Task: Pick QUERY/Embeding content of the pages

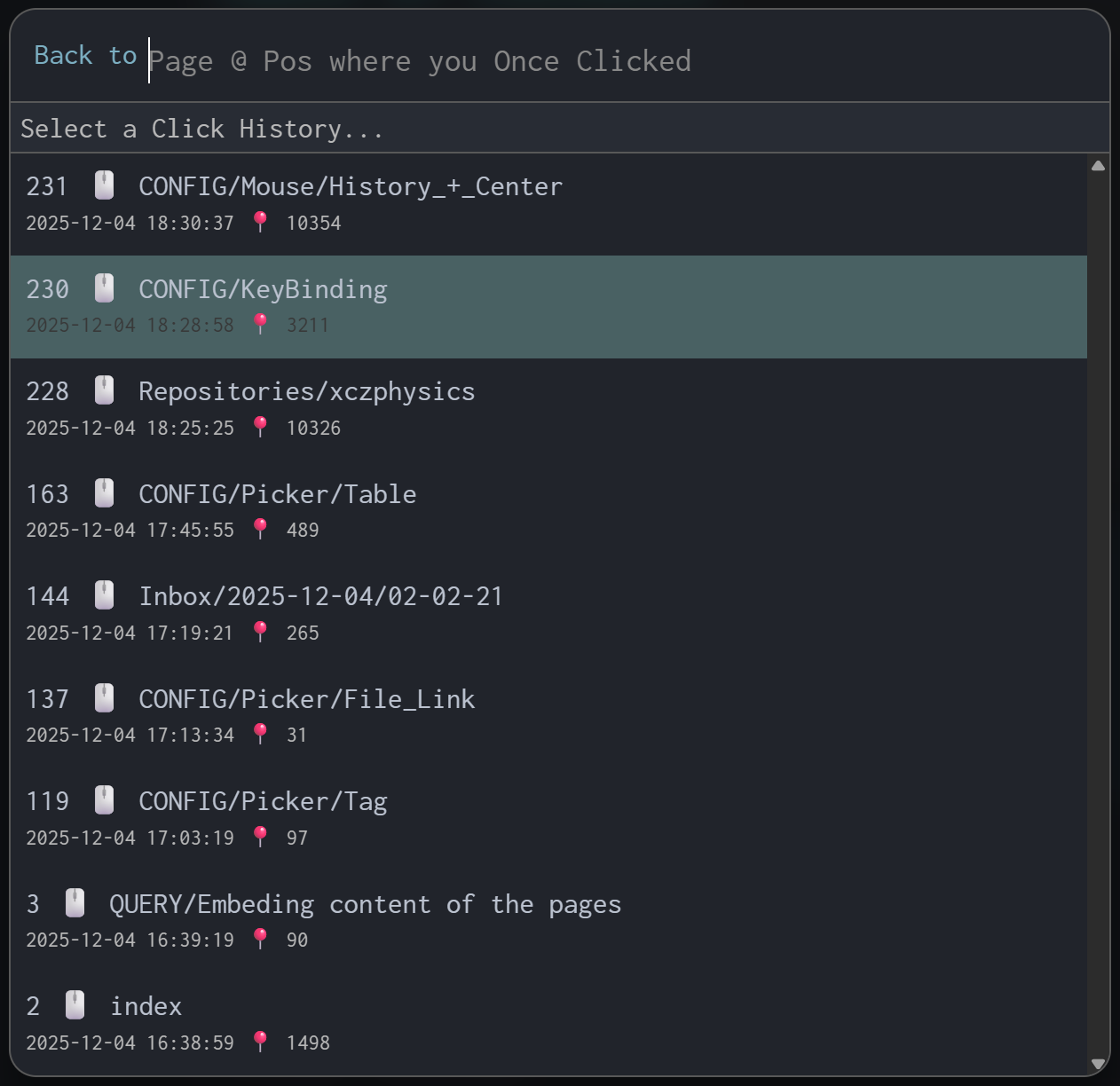Action: [365, 905]
